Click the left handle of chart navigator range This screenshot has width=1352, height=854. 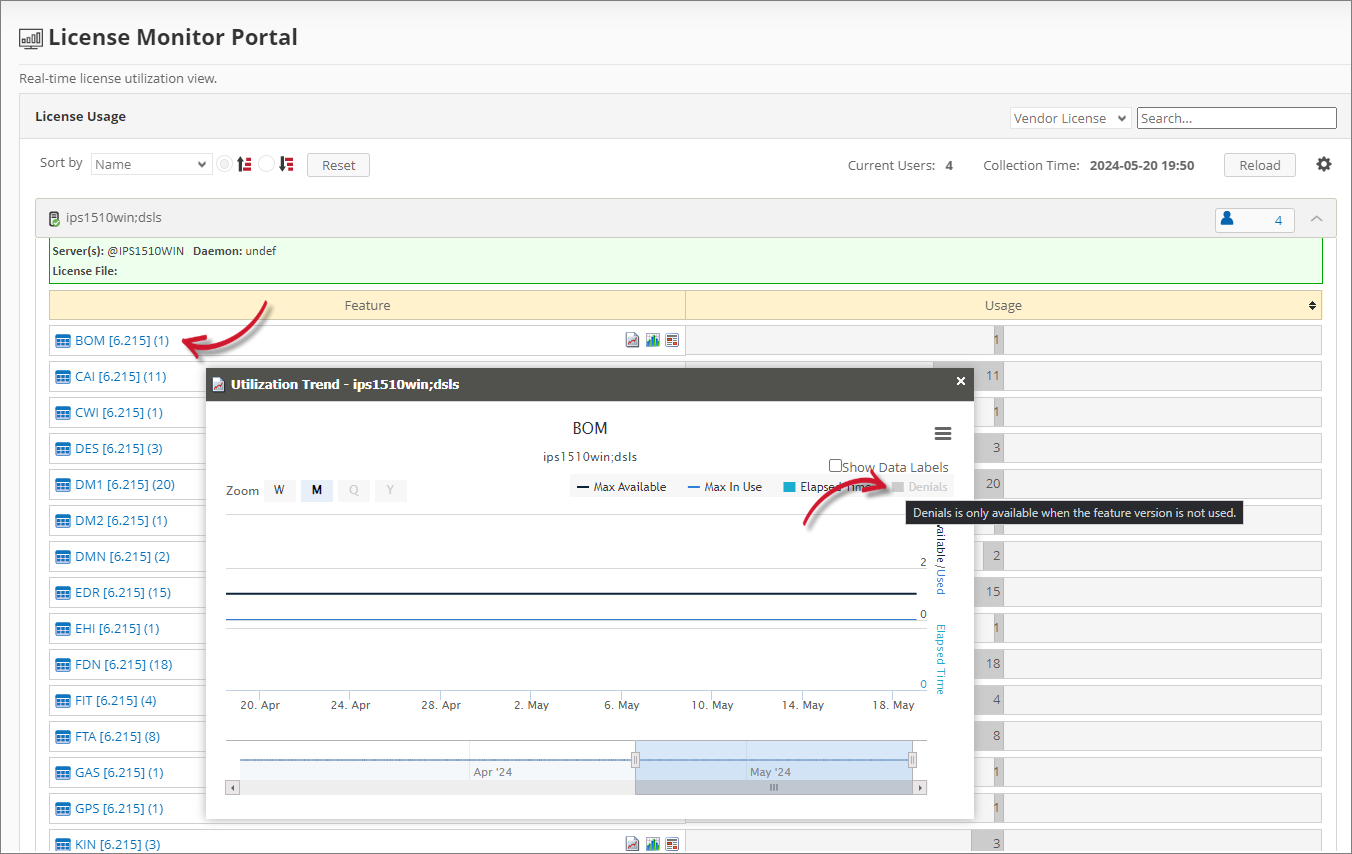635,760
